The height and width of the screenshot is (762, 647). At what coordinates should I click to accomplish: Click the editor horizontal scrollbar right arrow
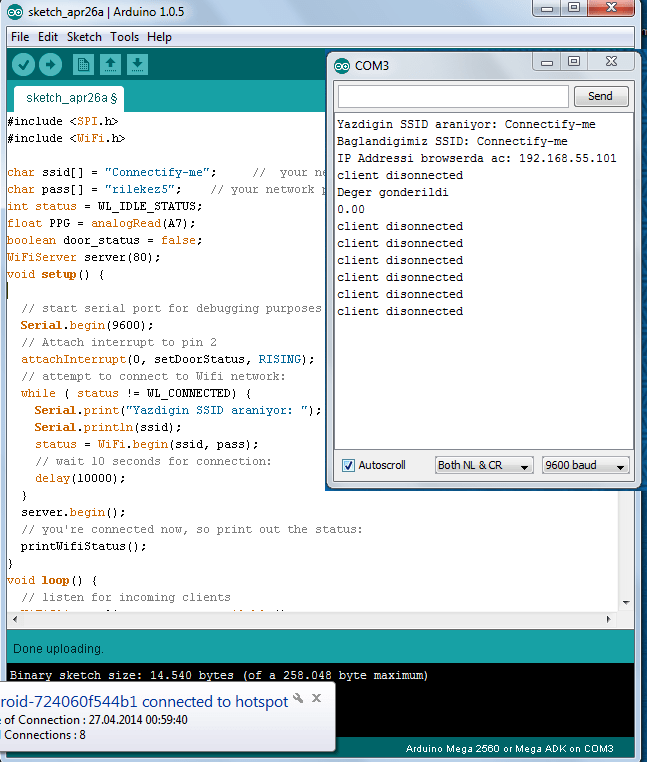pyautogui.click(x=608, y=620)
